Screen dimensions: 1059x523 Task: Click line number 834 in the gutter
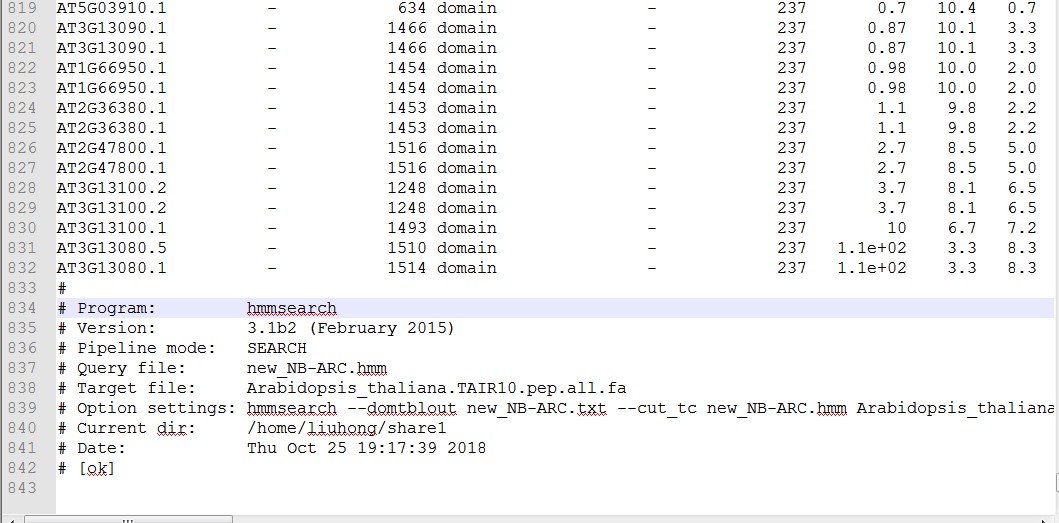[x=21, y=308]
